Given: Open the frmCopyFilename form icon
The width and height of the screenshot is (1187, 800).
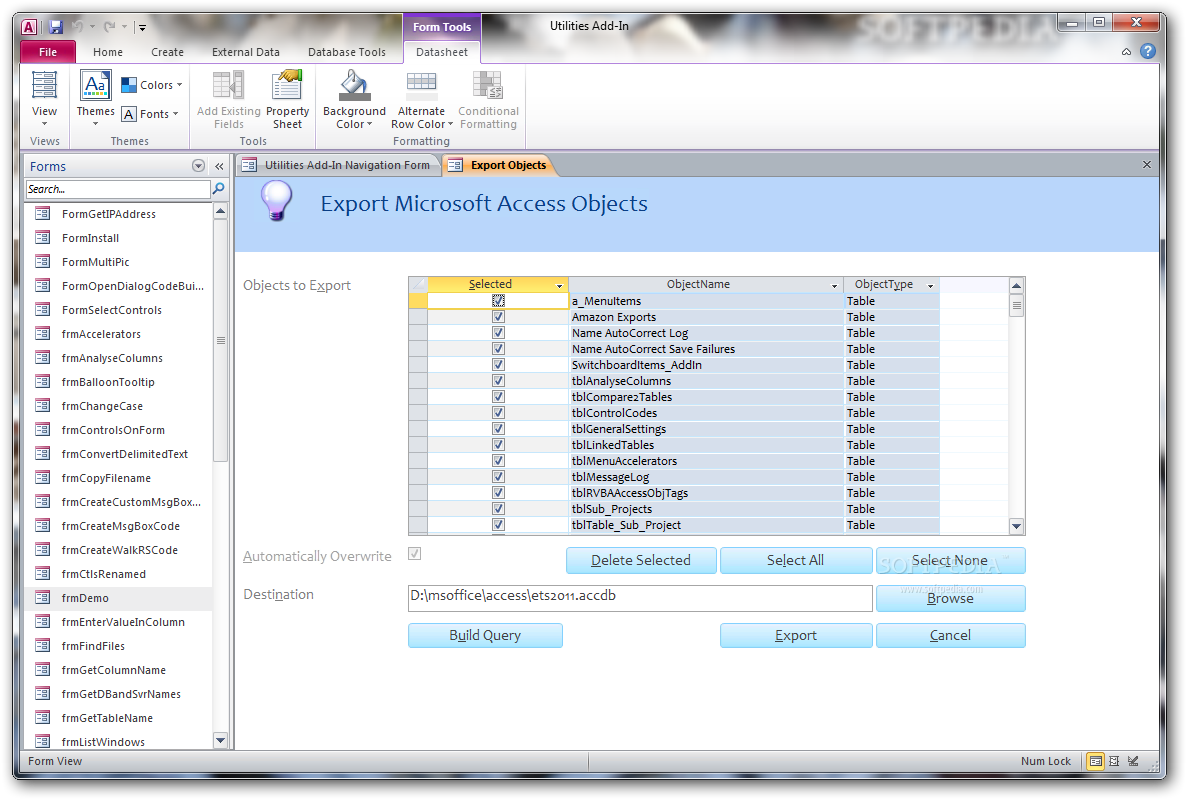Looking at the screenshot, I should [42, 478].
